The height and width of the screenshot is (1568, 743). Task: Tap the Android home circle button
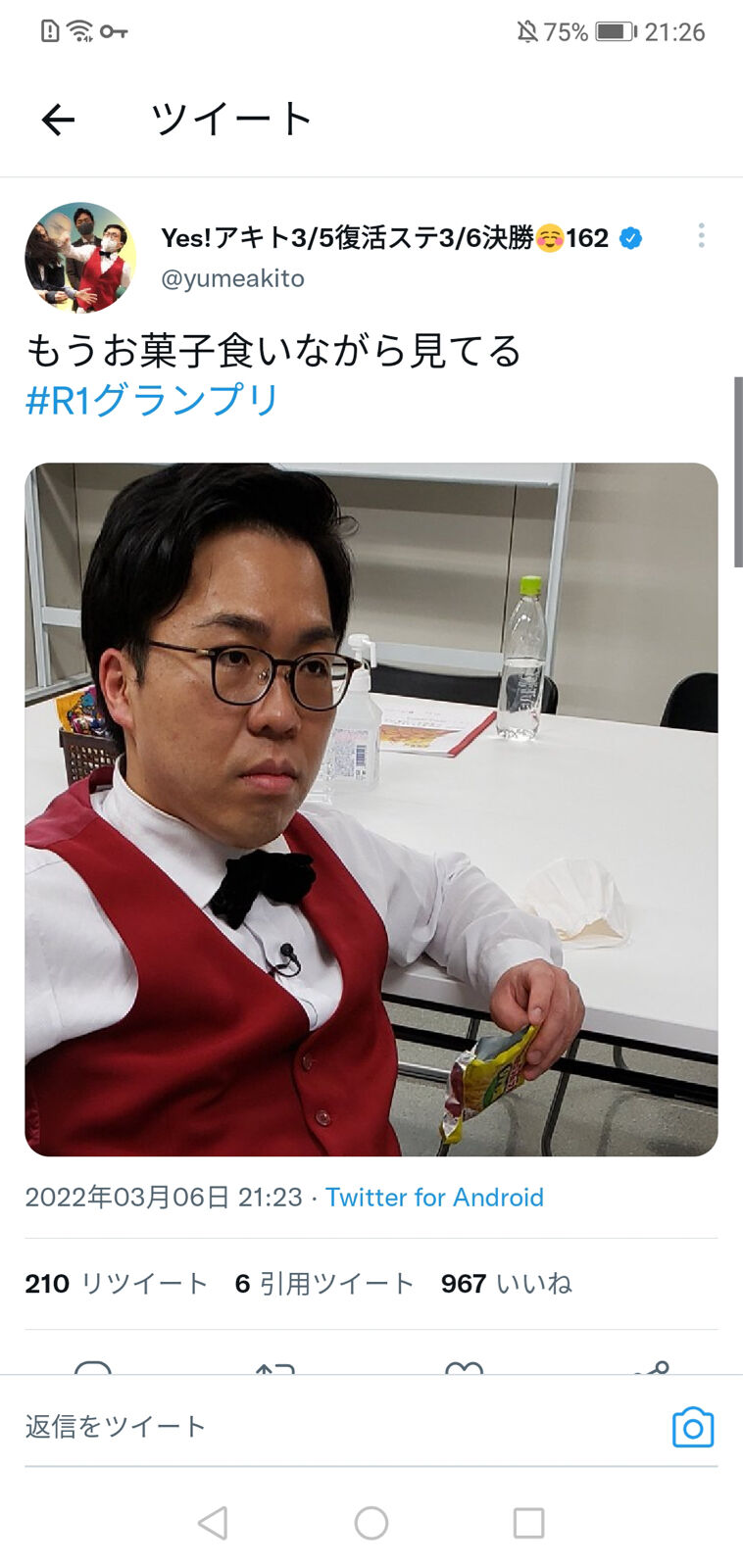371,1523
